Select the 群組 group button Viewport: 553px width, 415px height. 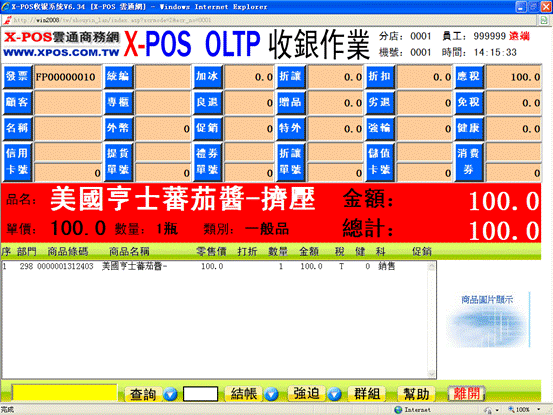click(x=367, y=393)
